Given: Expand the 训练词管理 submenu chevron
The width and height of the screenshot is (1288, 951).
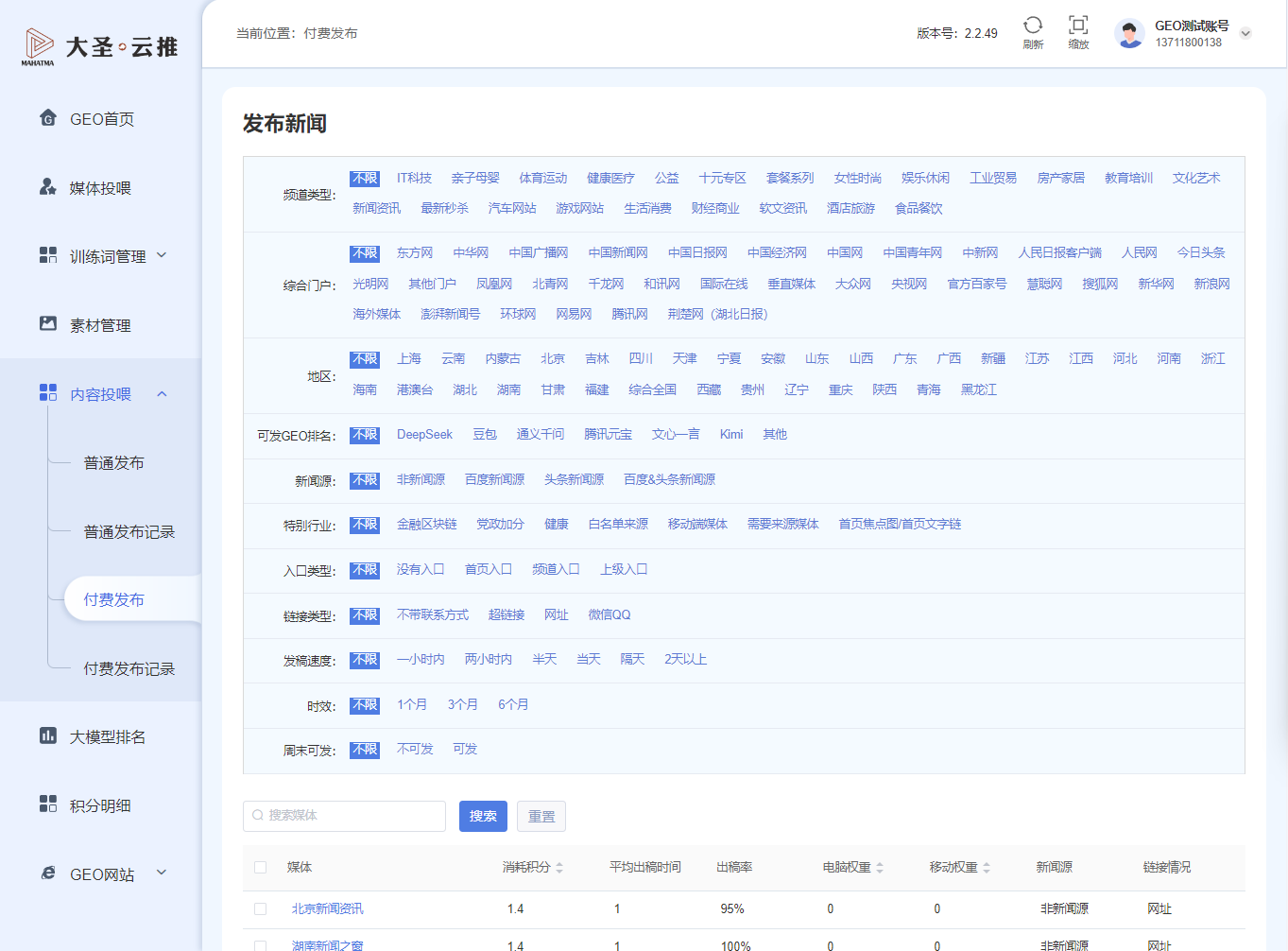Looking at the screenshot, I should [x=162, y=255].
